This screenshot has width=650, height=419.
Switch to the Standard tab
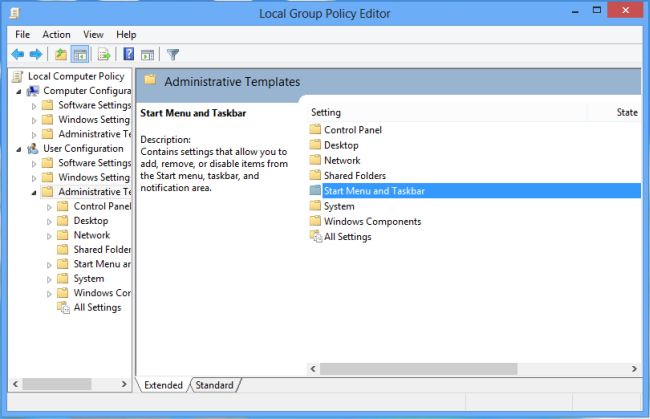(214, 385)
